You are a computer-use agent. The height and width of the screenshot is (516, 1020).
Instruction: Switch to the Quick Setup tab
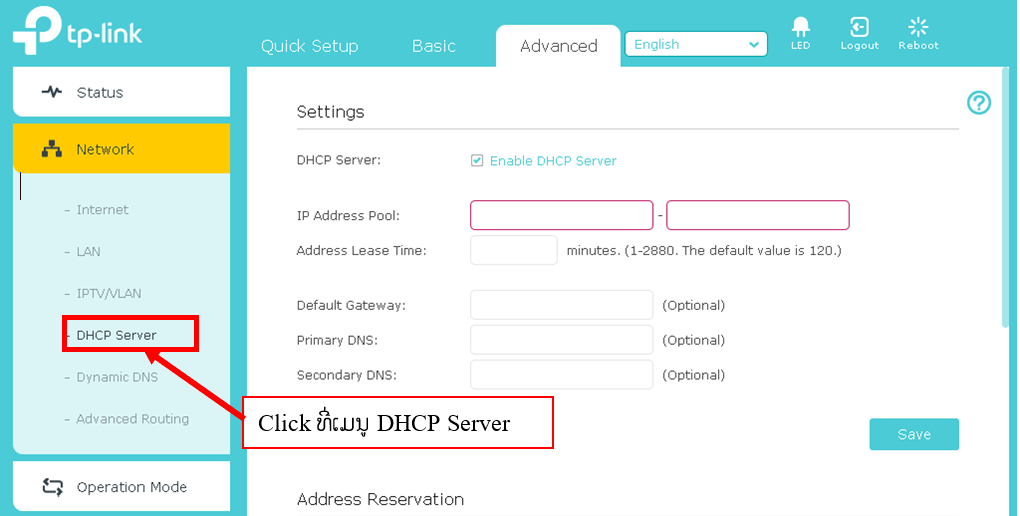(x=309, y=46)
